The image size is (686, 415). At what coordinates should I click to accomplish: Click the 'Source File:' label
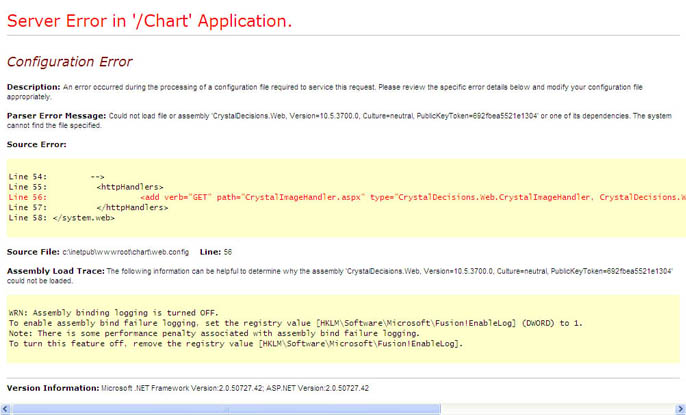point(33,252)
